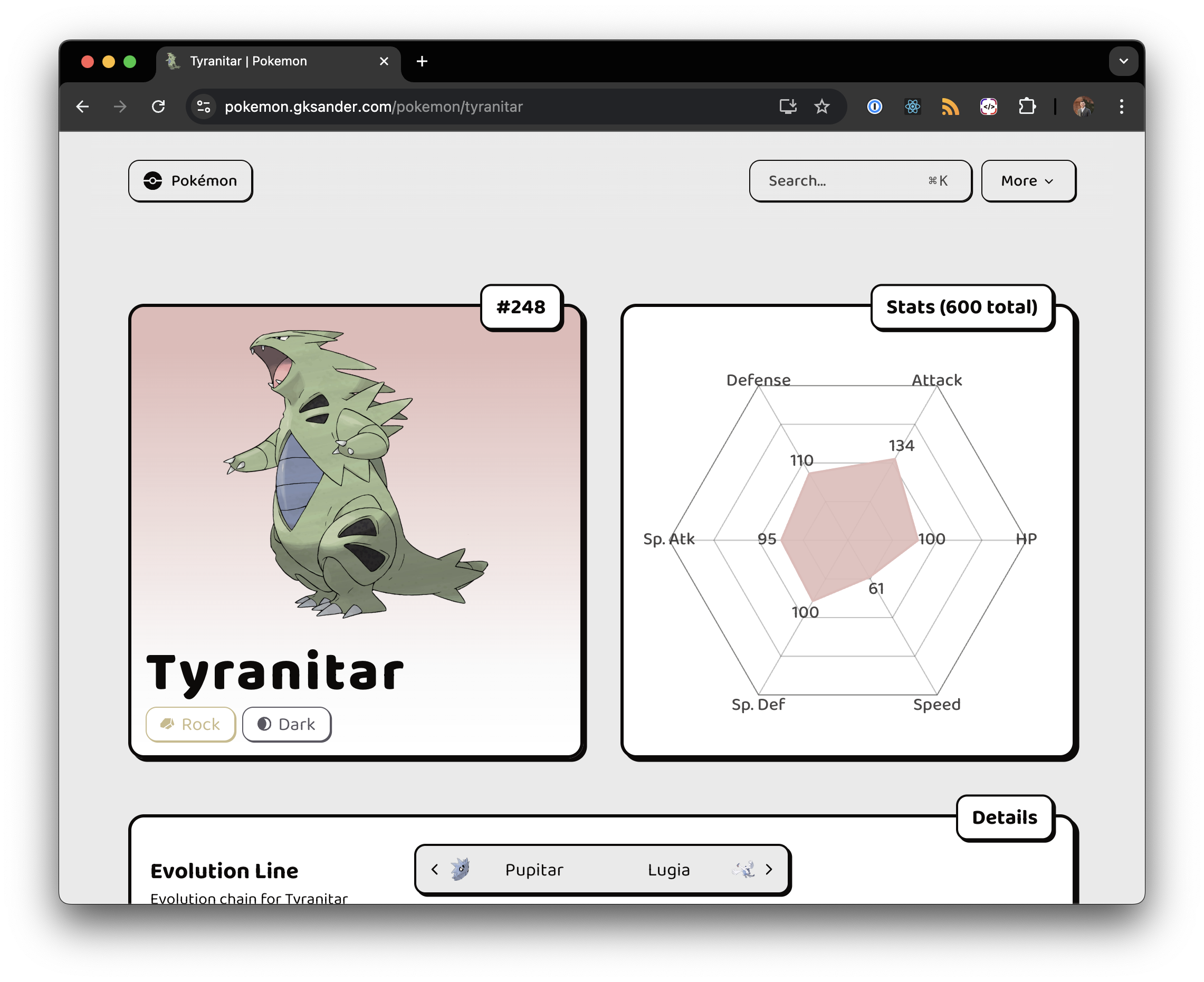Click the install/cast icon in the address bar

(x=788, y=107)
